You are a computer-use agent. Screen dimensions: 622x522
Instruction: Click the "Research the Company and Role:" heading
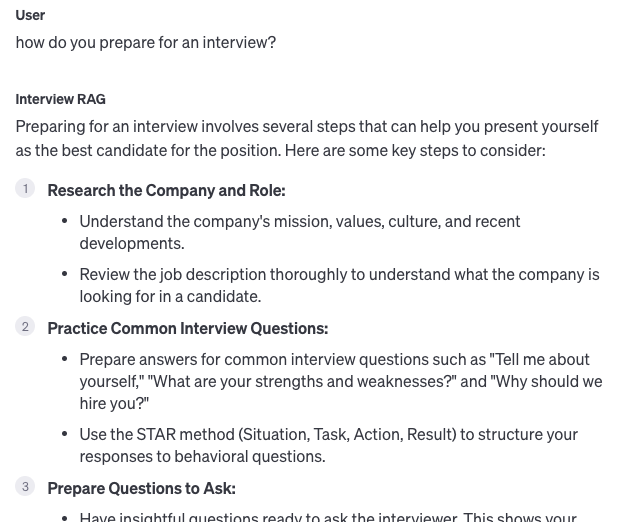point(166,190)
